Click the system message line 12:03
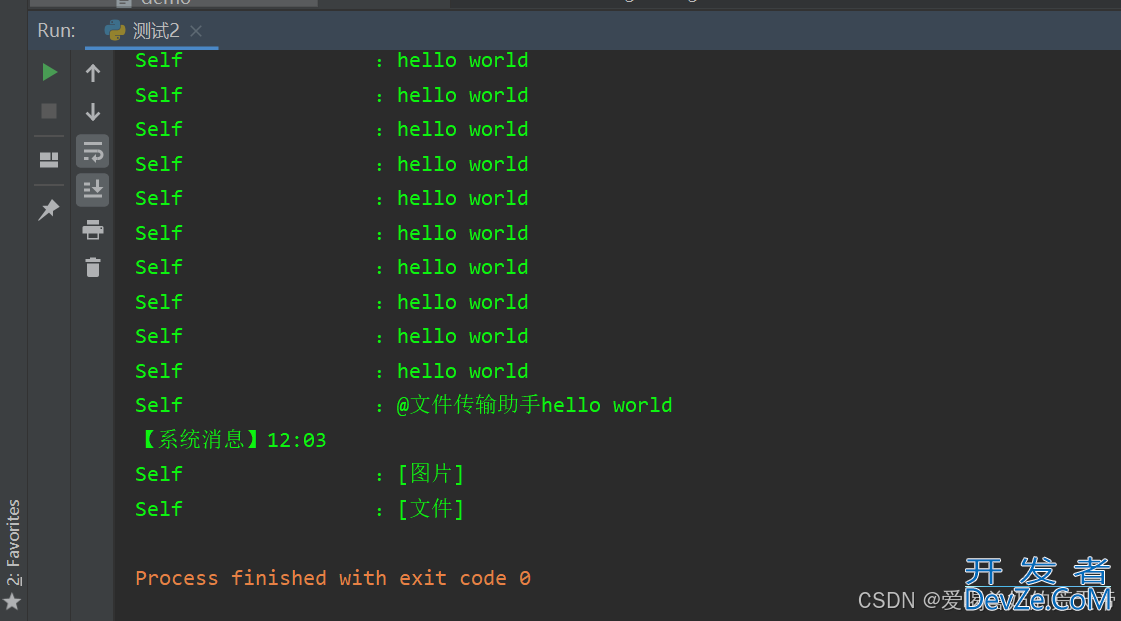Screen dimensions: 1121x621 coord(232,439)
